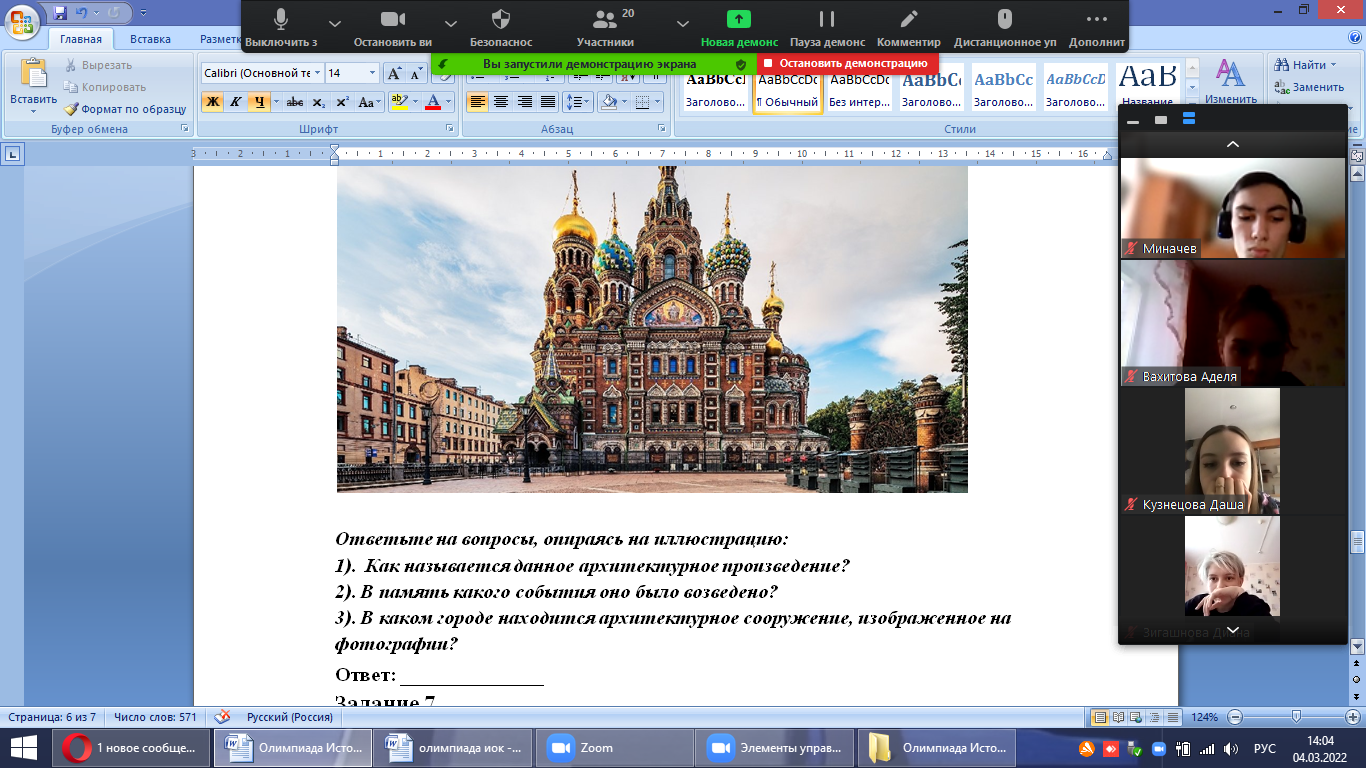Select Кузнецова Даша's video thumbnail
This screenshot has height=768, width=1366.
point(1232,451)
